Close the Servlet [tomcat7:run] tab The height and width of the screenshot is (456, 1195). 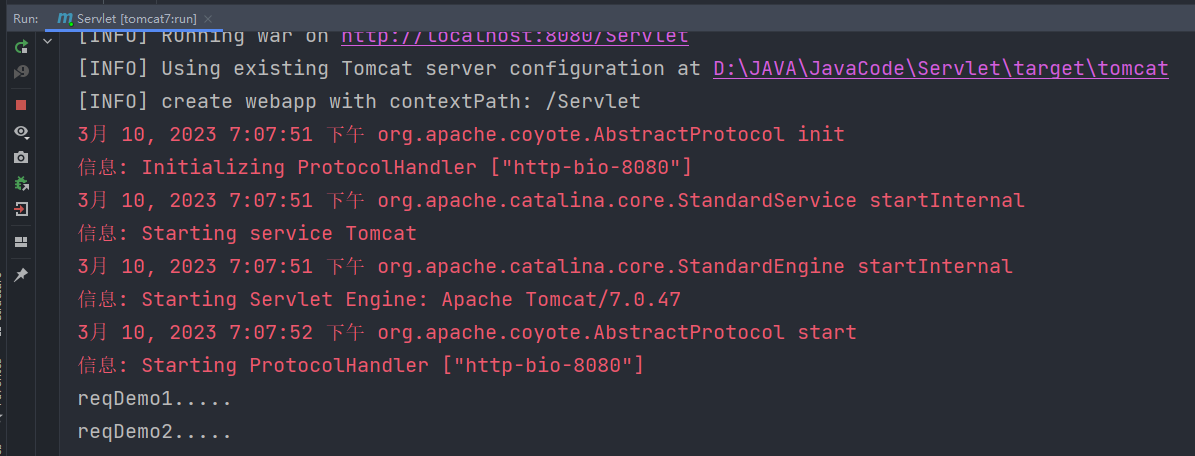pyautogui.click(x=206, y=19)
